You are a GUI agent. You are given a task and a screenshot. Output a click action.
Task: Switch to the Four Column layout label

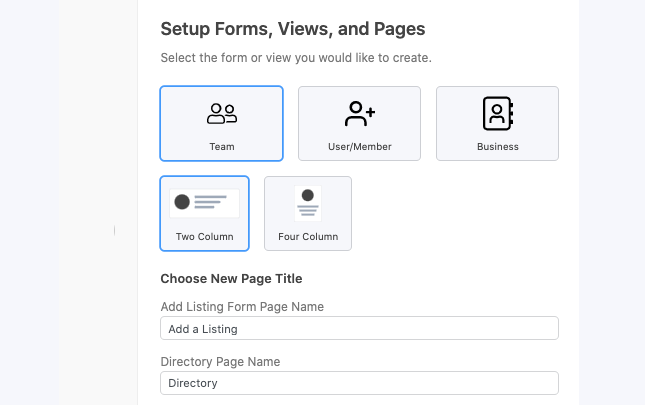pos(308,237)
